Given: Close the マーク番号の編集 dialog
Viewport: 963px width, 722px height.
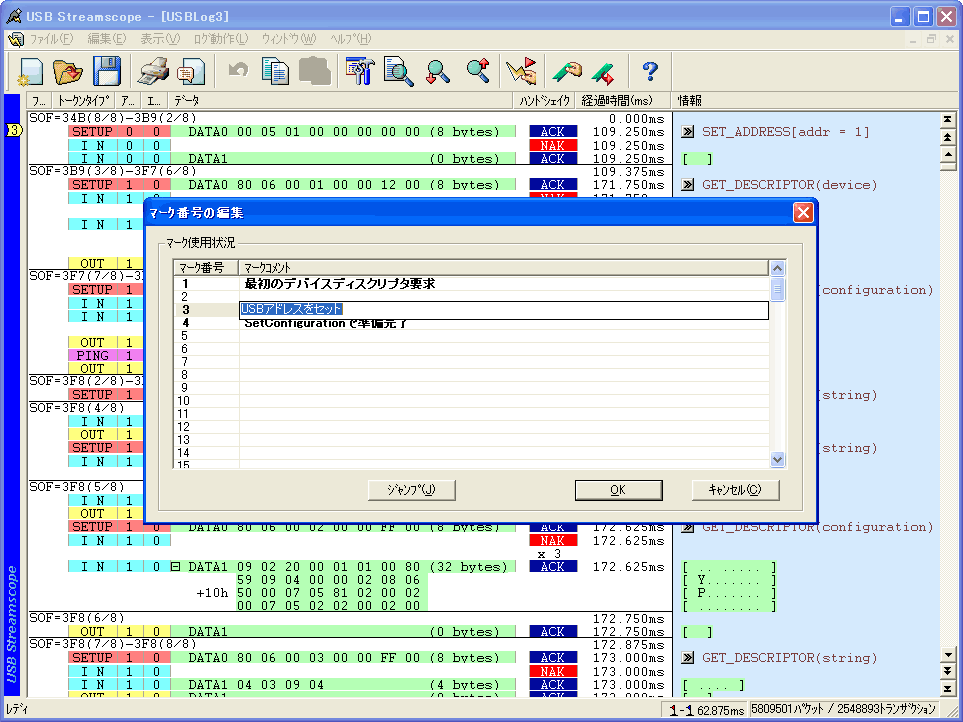Looking at the screenshot, I should pos(803,213).
